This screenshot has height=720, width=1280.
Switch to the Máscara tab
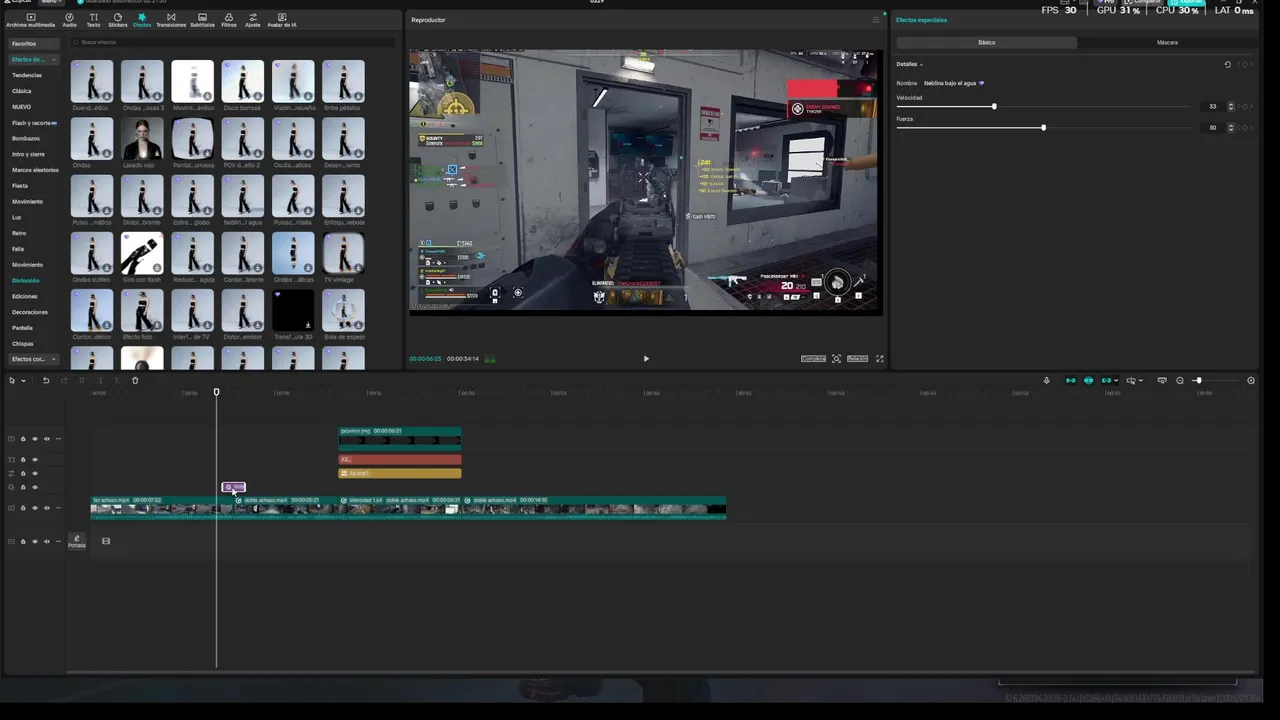point(1167,43)
